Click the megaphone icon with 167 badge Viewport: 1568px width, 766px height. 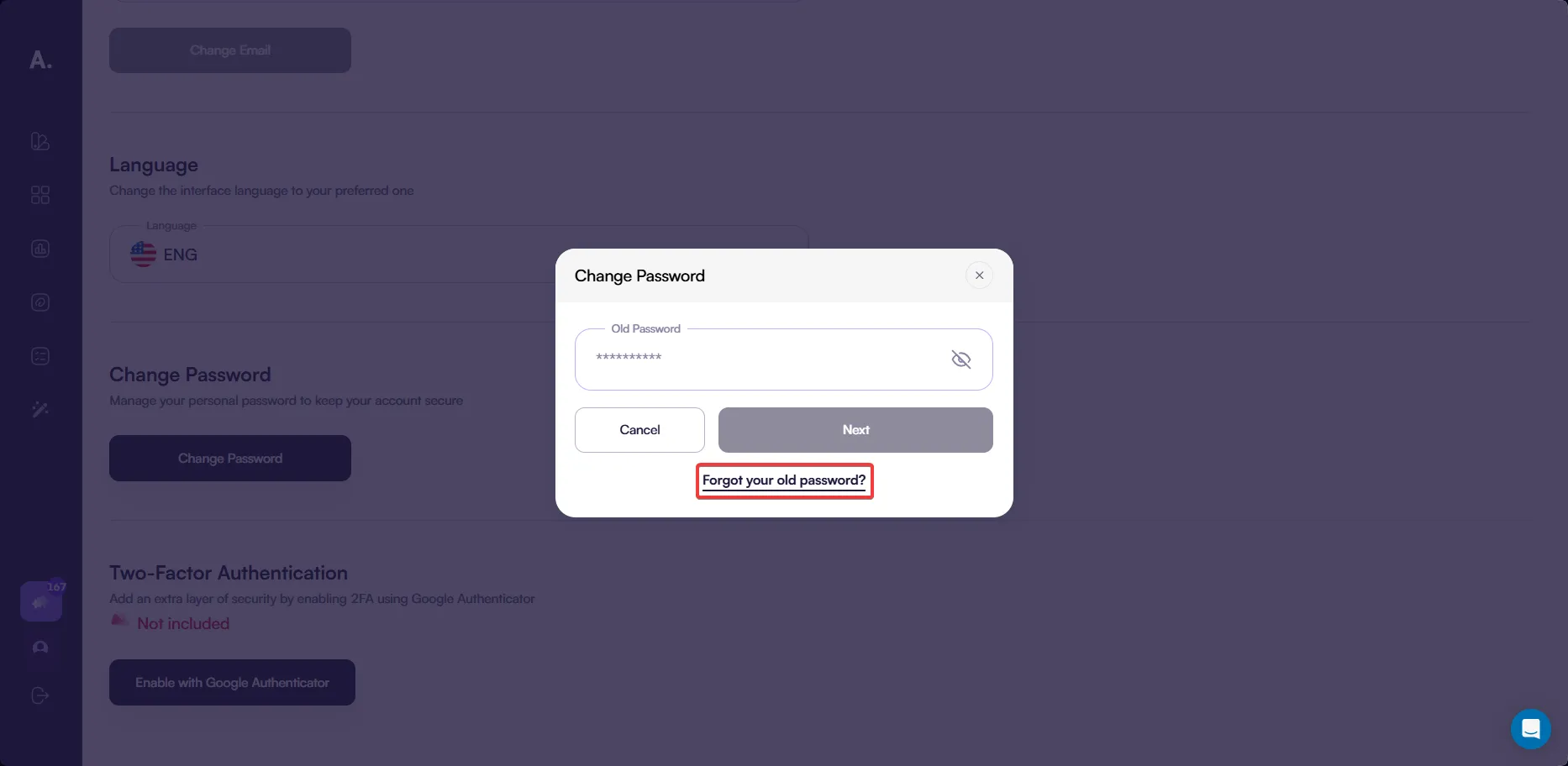click(40, 602)
